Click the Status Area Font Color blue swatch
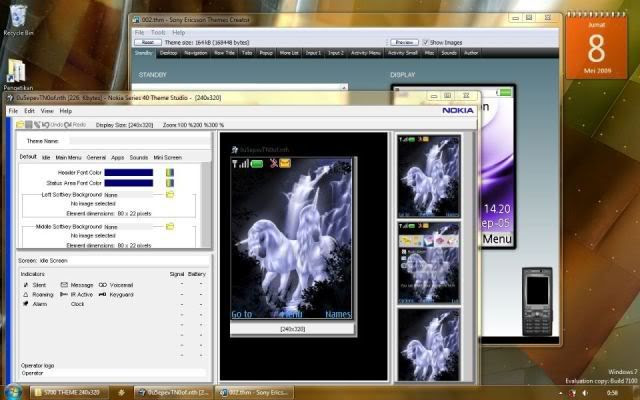 (129, 183)
